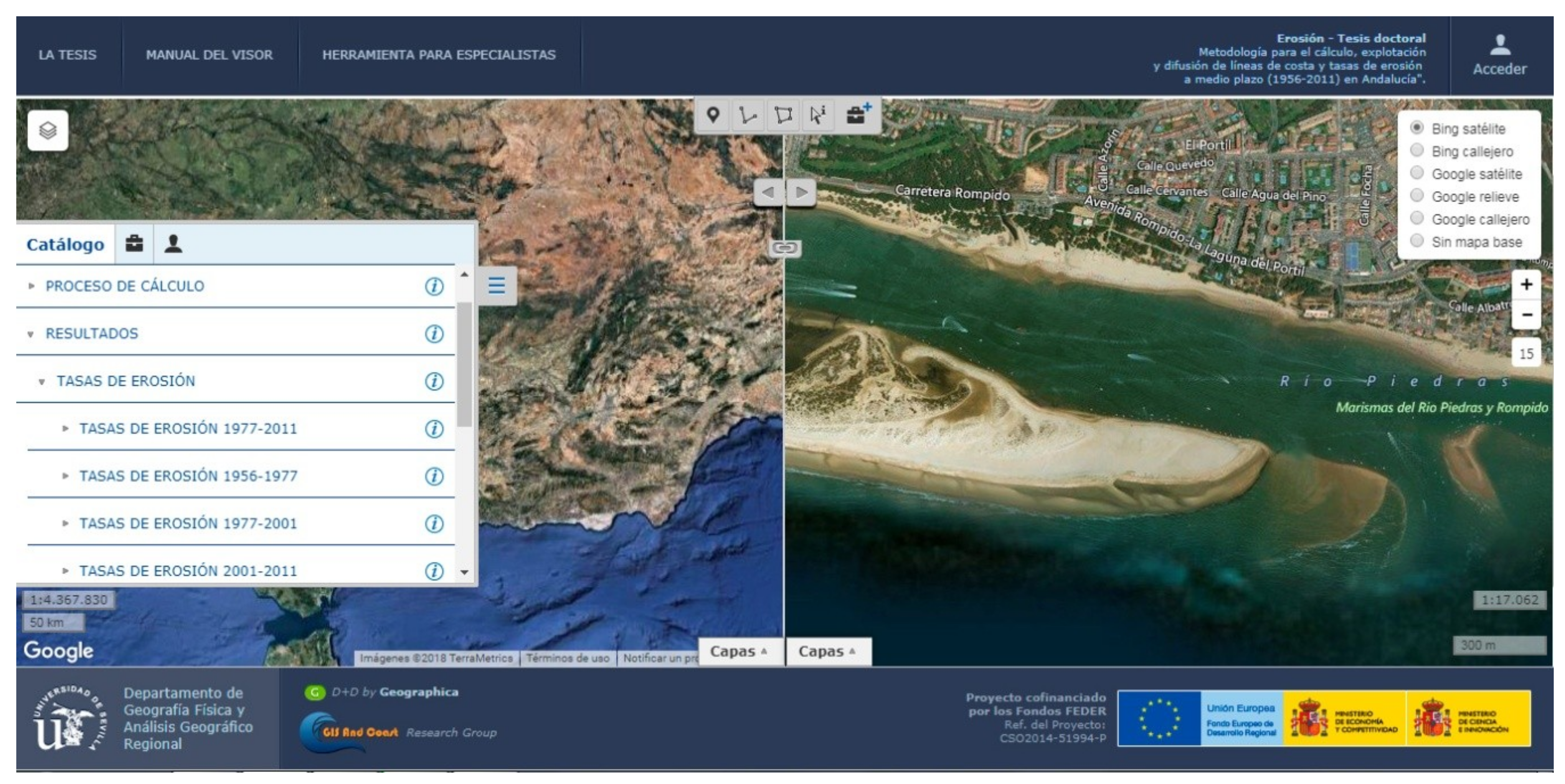Open MANUAL DEL VISOR menu

(x=209, y=55)
